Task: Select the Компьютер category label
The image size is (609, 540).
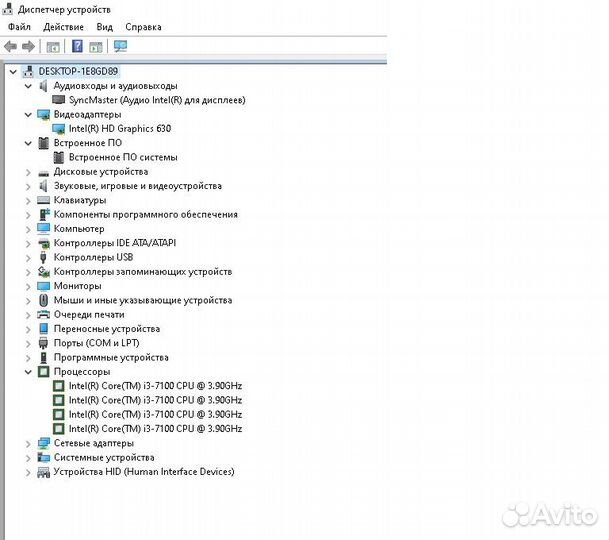Action: point(79,229)
